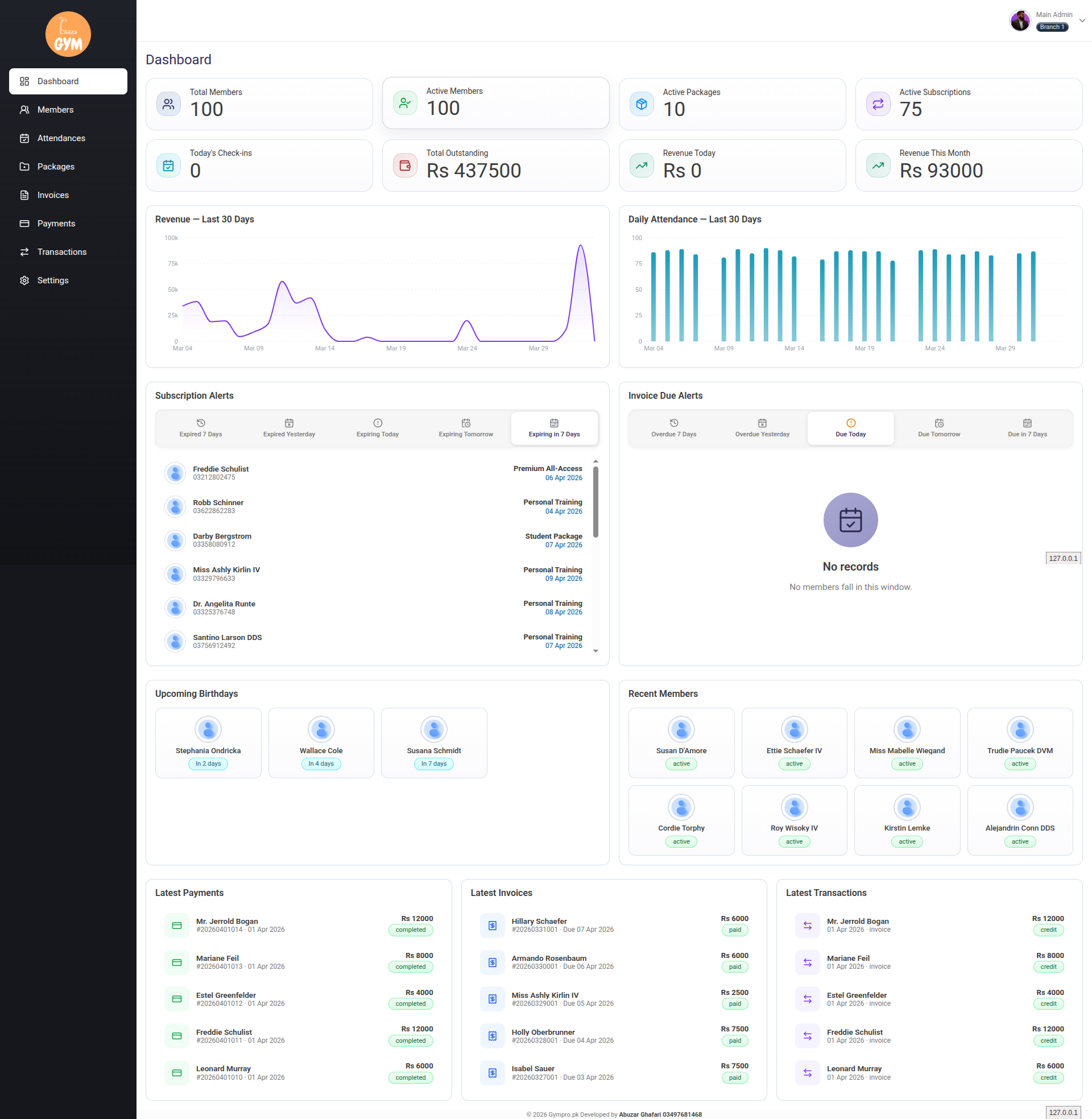The image size is (1092, 1119).
Task: Select the Attendances sidebar icon
Action: click(24, 138)
